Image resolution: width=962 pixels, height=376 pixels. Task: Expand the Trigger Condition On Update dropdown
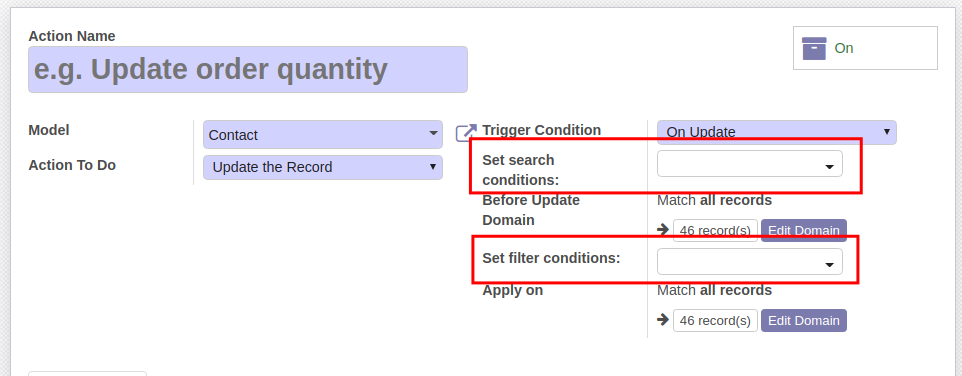777,132
